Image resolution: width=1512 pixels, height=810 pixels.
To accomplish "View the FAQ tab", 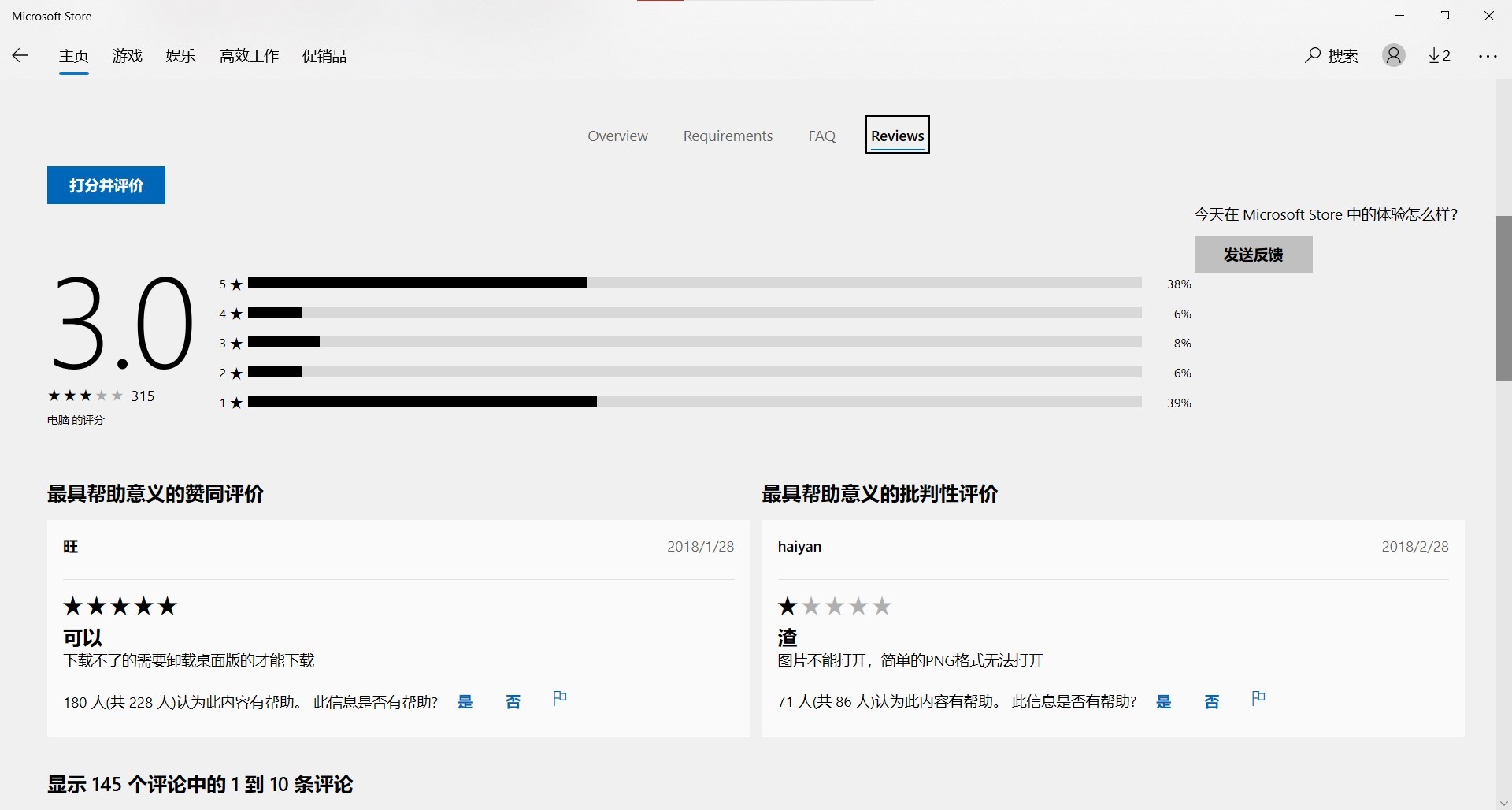I will click(821, 136).
